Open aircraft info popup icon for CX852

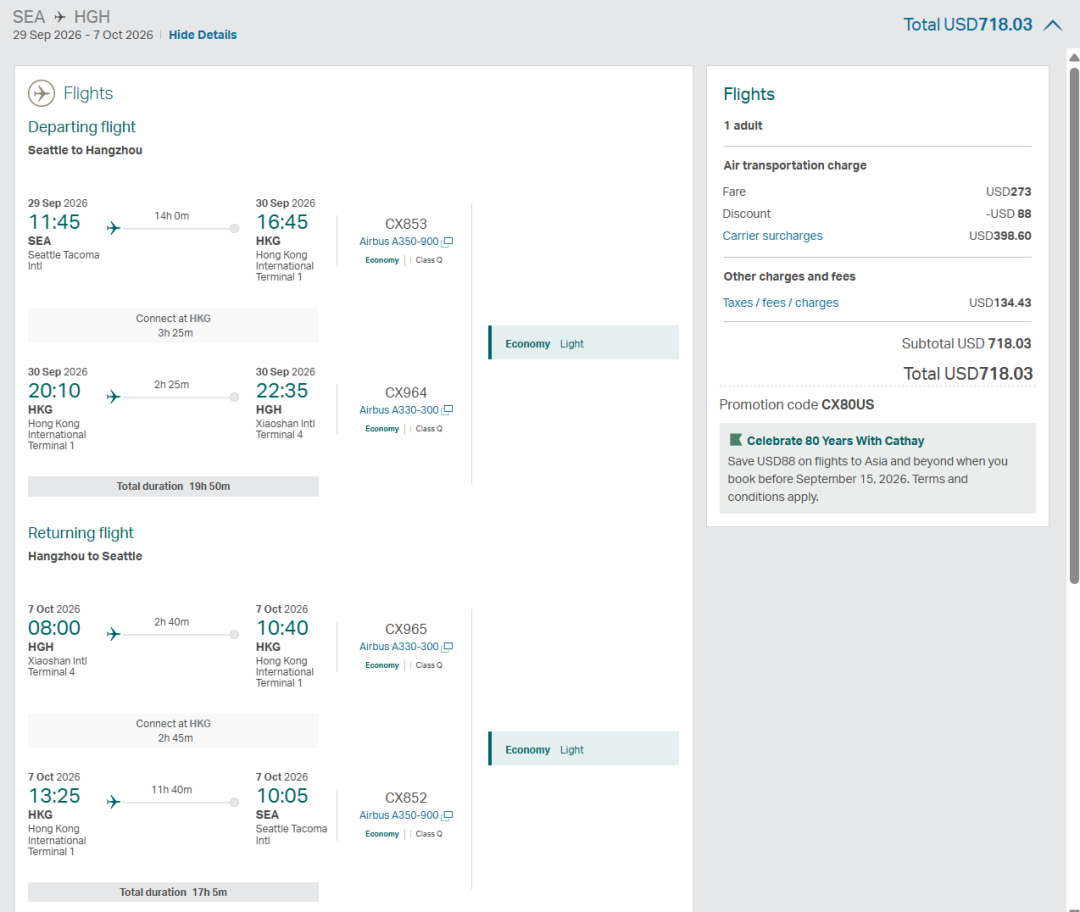point(448,816)
